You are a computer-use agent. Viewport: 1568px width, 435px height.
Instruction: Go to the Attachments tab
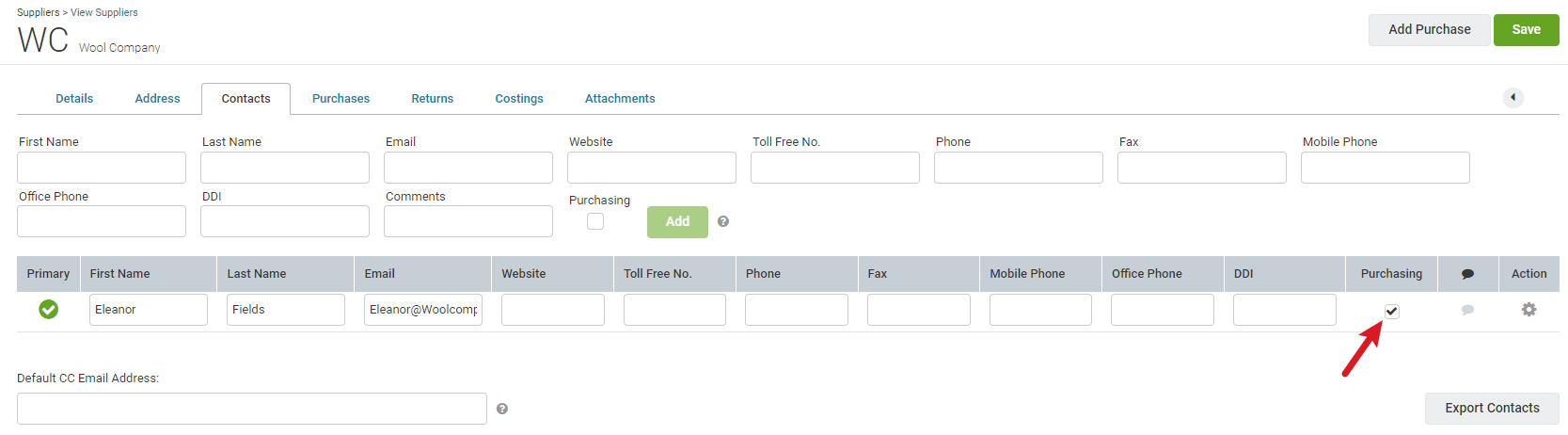620,98
